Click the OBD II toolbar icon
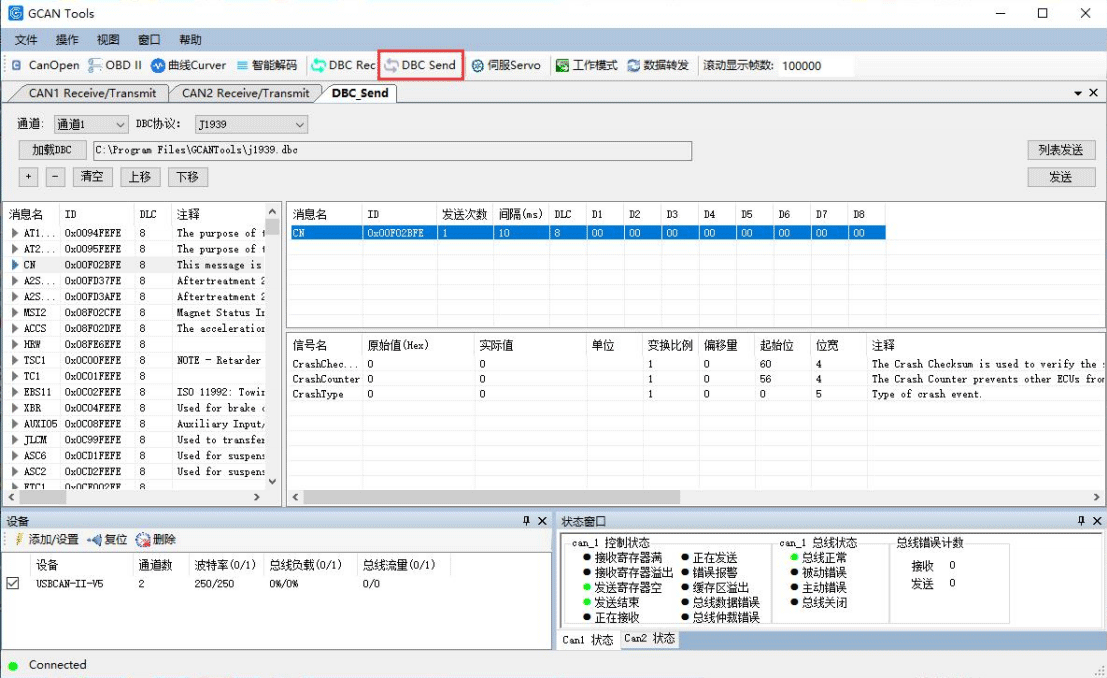Image resolution: width=1107 pixels, height=678 pixels. [x=115, y=65]
